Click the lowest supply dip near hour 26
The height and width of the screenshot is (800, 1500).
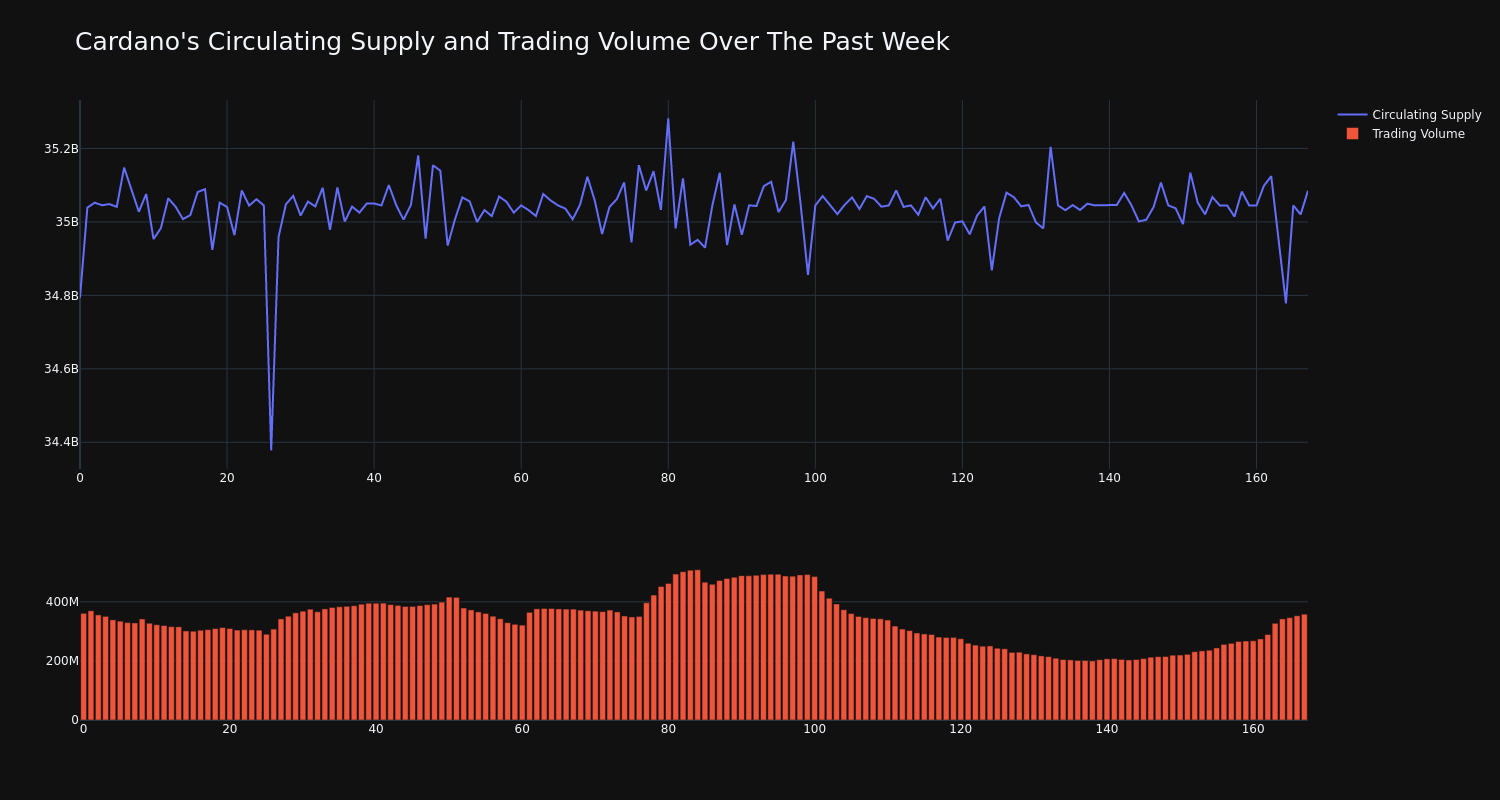click(271, 449)
